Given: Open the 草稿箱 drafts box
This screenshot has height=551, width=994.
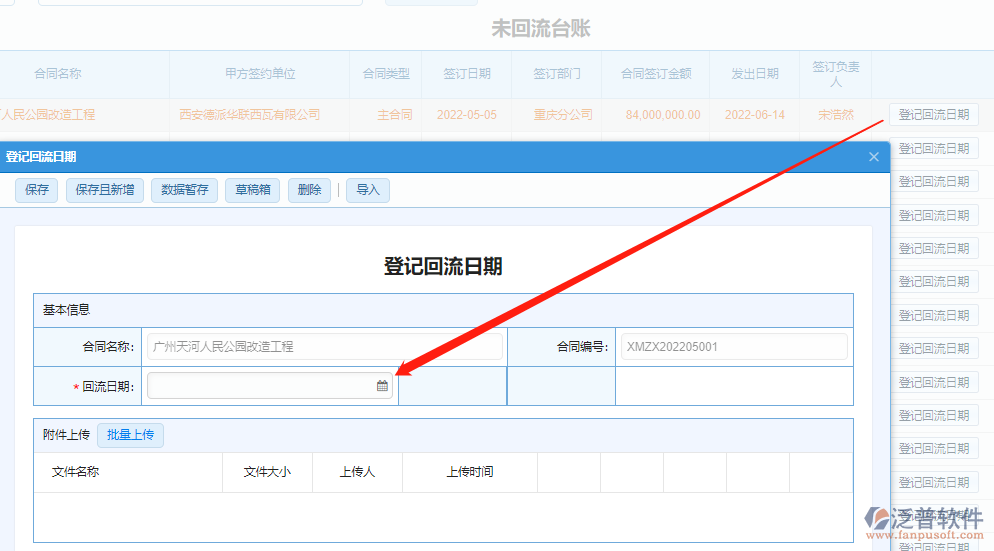Looking at the screenshot, I should (x=253, y=190).
